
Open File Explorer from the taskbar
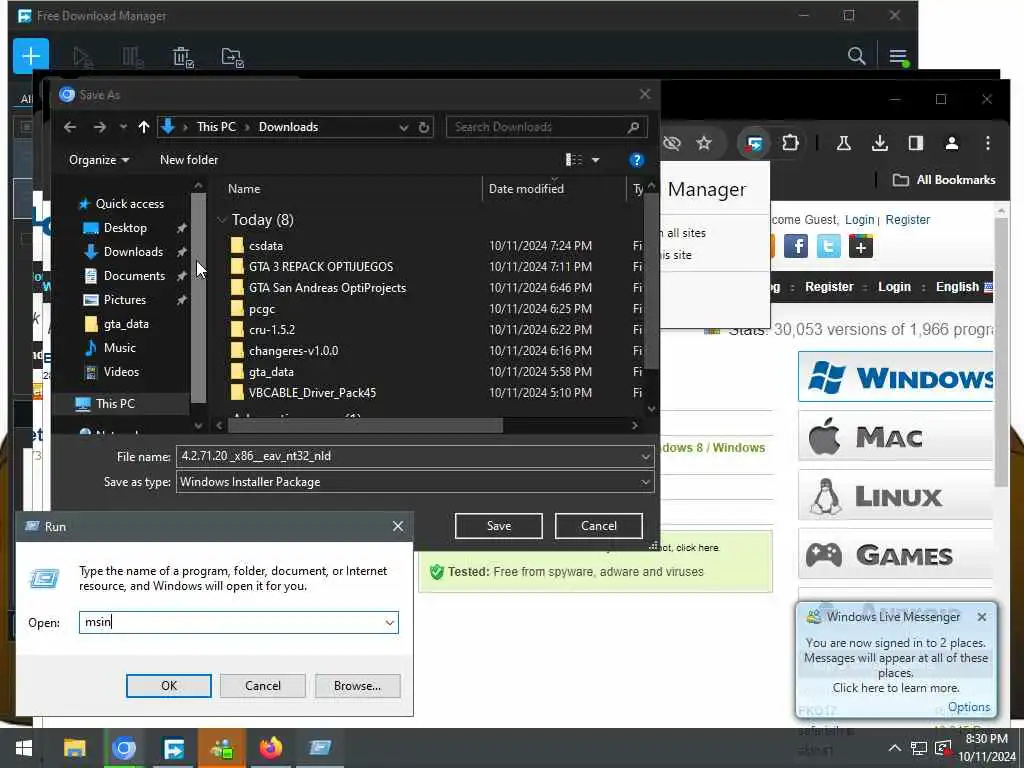click(74, 748)
